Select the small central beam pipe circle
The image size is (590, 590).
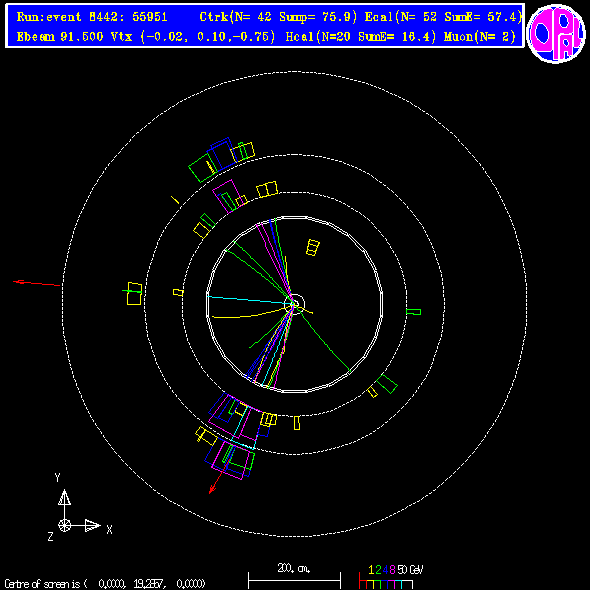(295, 303)
